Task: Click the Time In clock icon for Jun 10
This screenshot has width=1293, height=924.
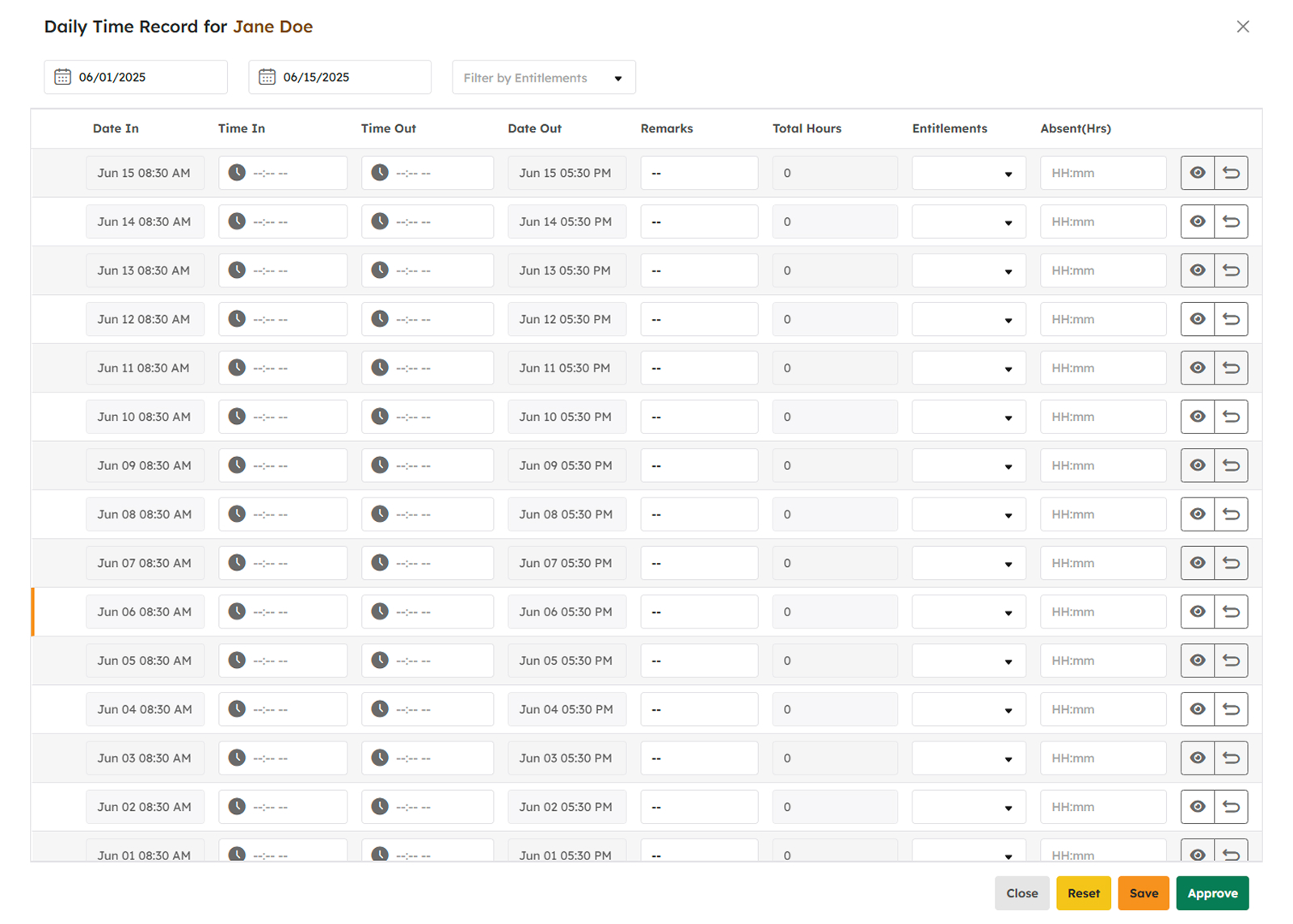Action: 237,417
